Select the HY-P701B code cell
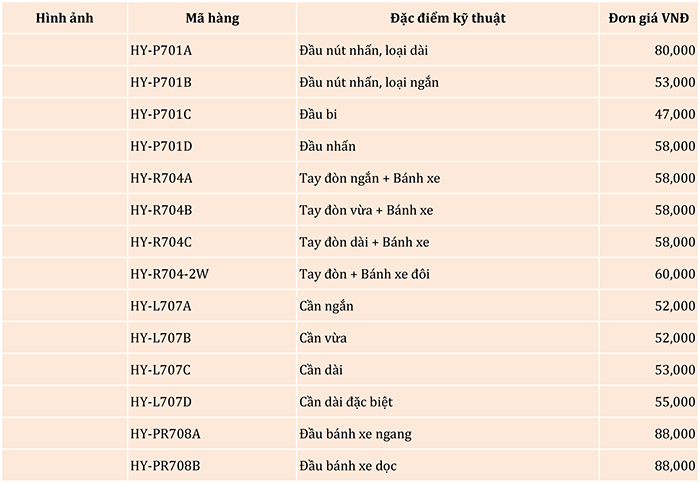 click(x=161, y=82)
